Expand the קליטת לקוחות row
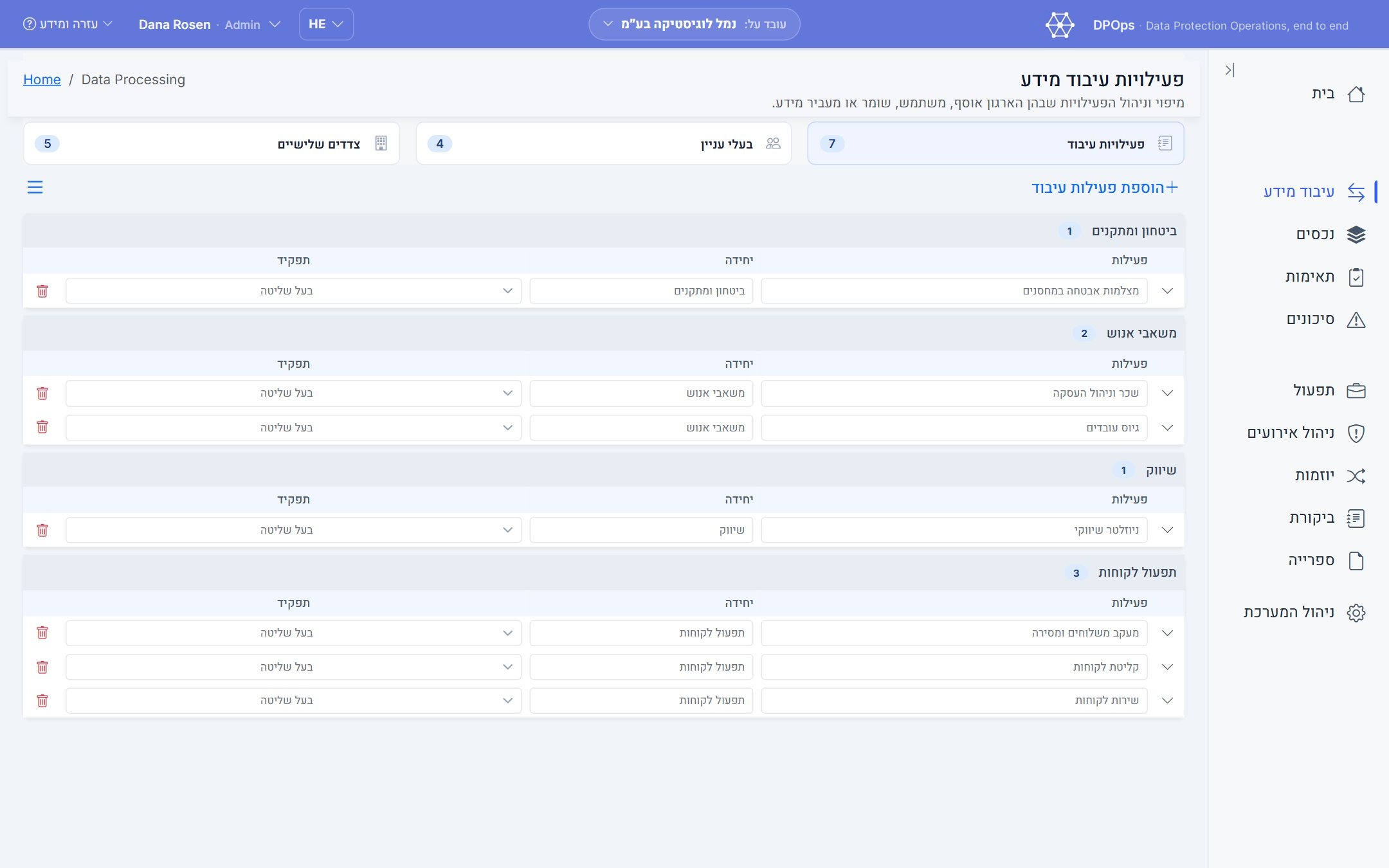Viewport: 1389px width, 868px height. [1168, 667]
